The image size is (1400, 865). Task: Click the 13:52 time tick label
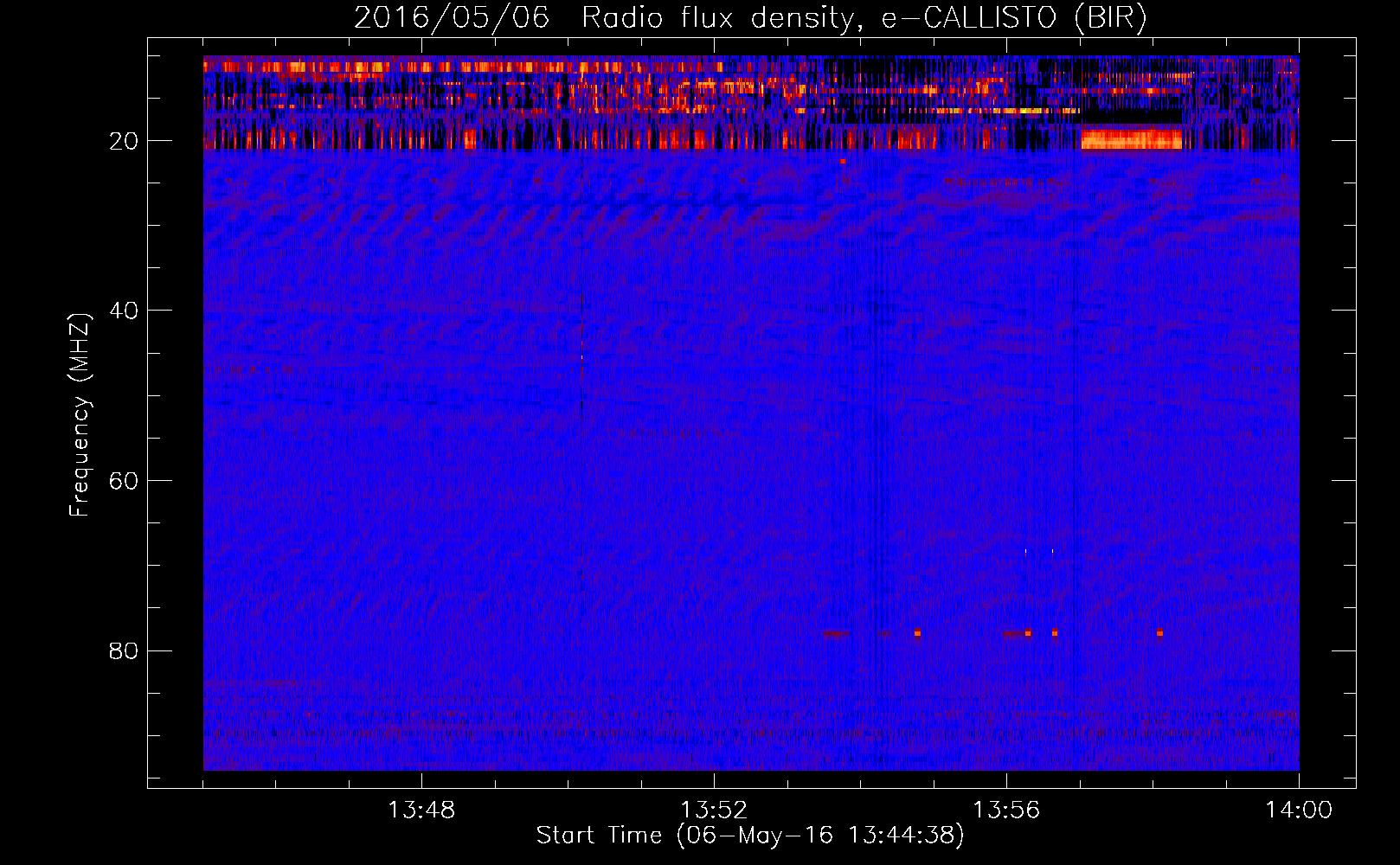tap(714, 811)
